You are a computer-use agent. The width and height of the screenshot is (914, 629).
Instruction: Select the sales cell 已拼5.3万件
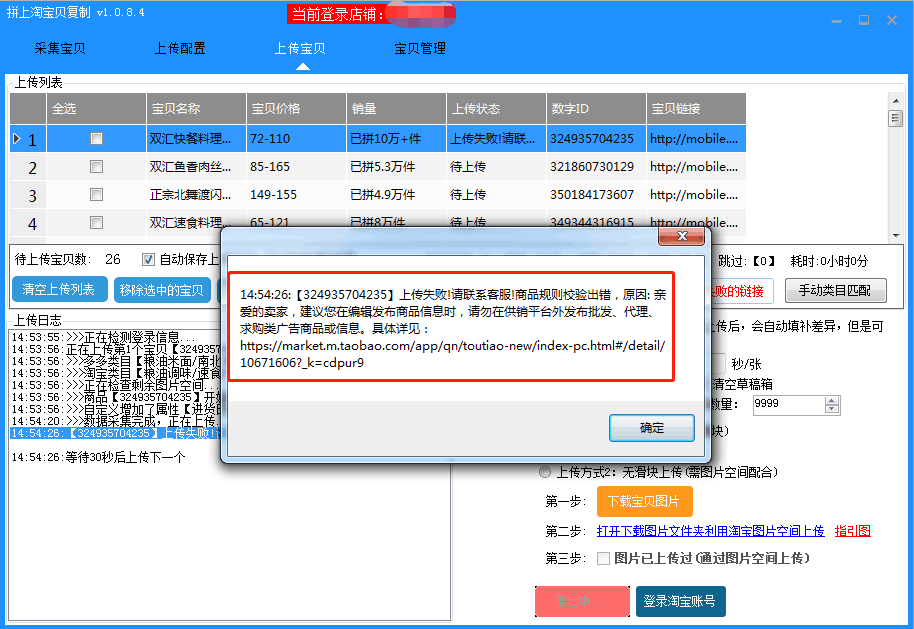396,167
